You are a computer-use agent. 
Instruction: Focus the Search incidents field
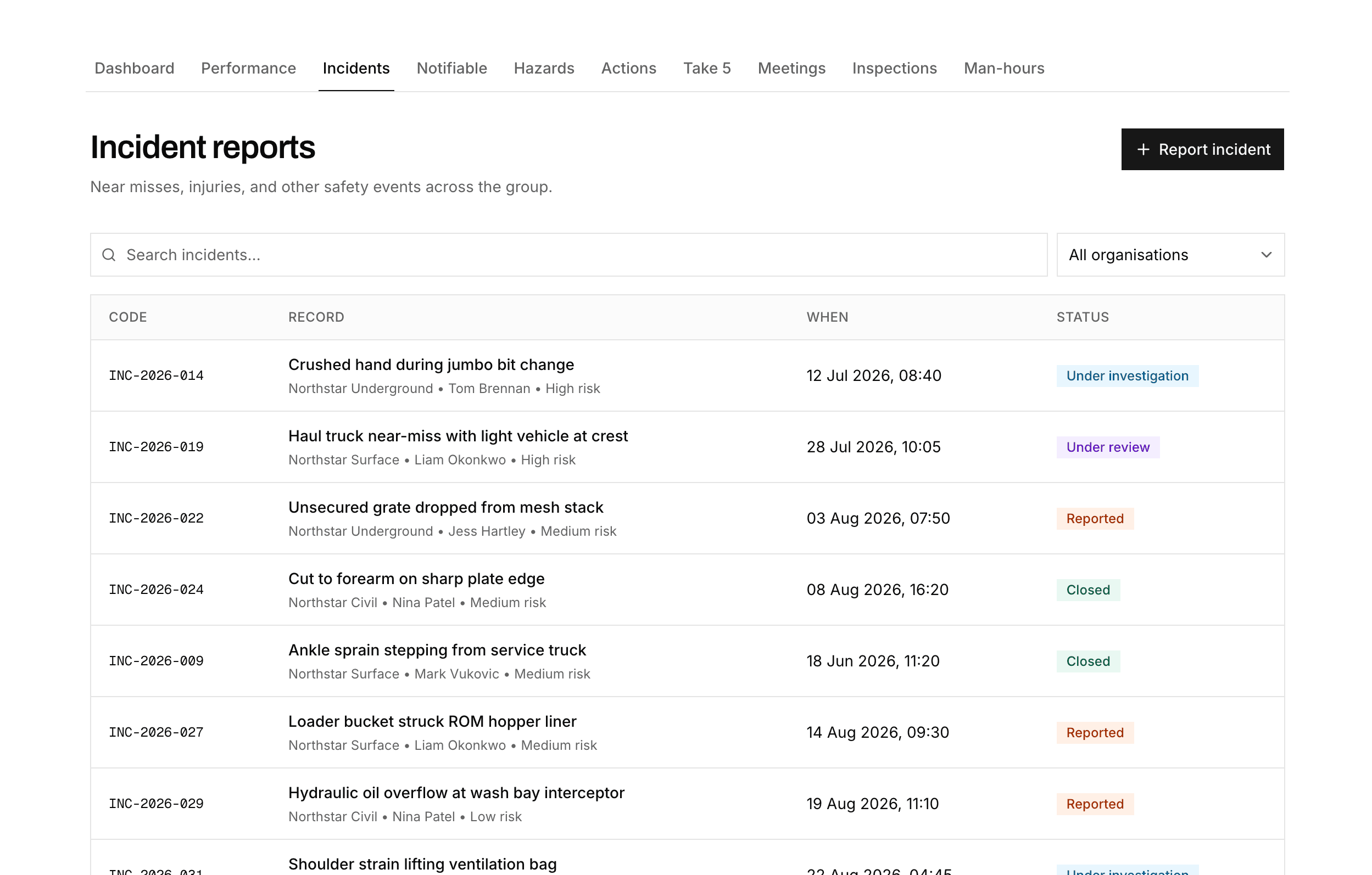pos(568,255)
